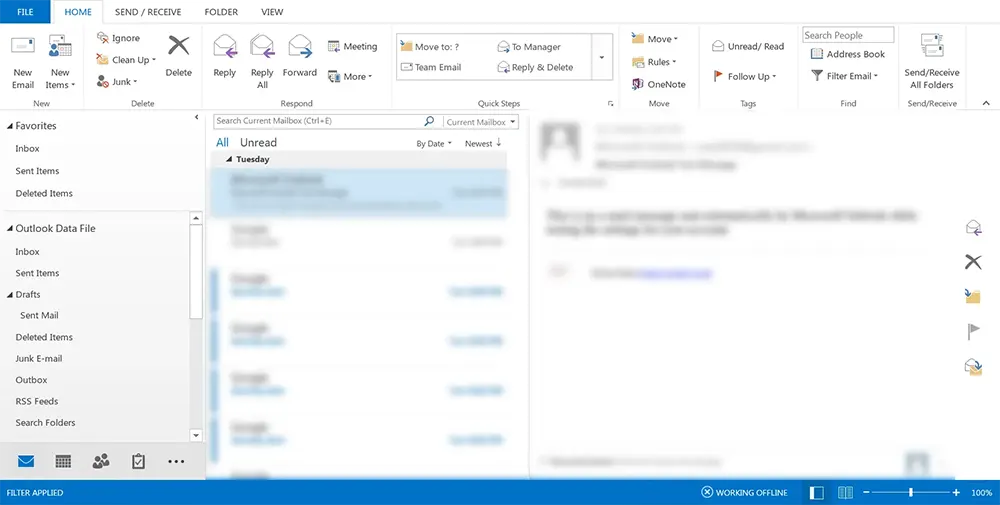Open the Sent Mail subfolder
1000x505 pixels.
(39, 316)
